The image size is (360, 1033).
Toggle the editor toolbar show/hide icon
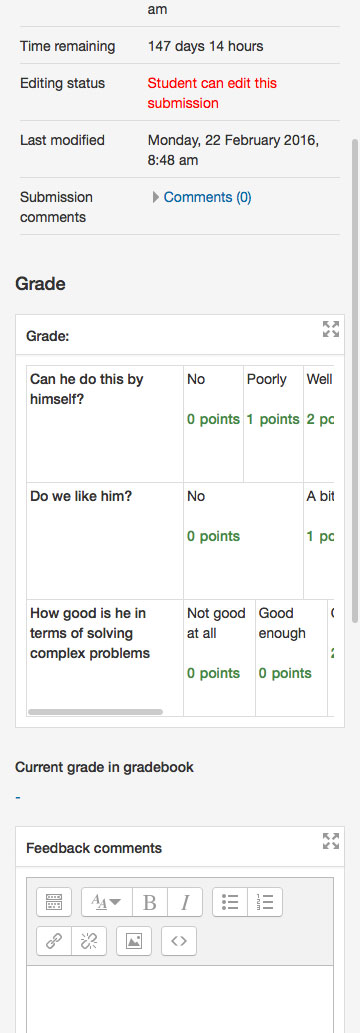(54, 902)
